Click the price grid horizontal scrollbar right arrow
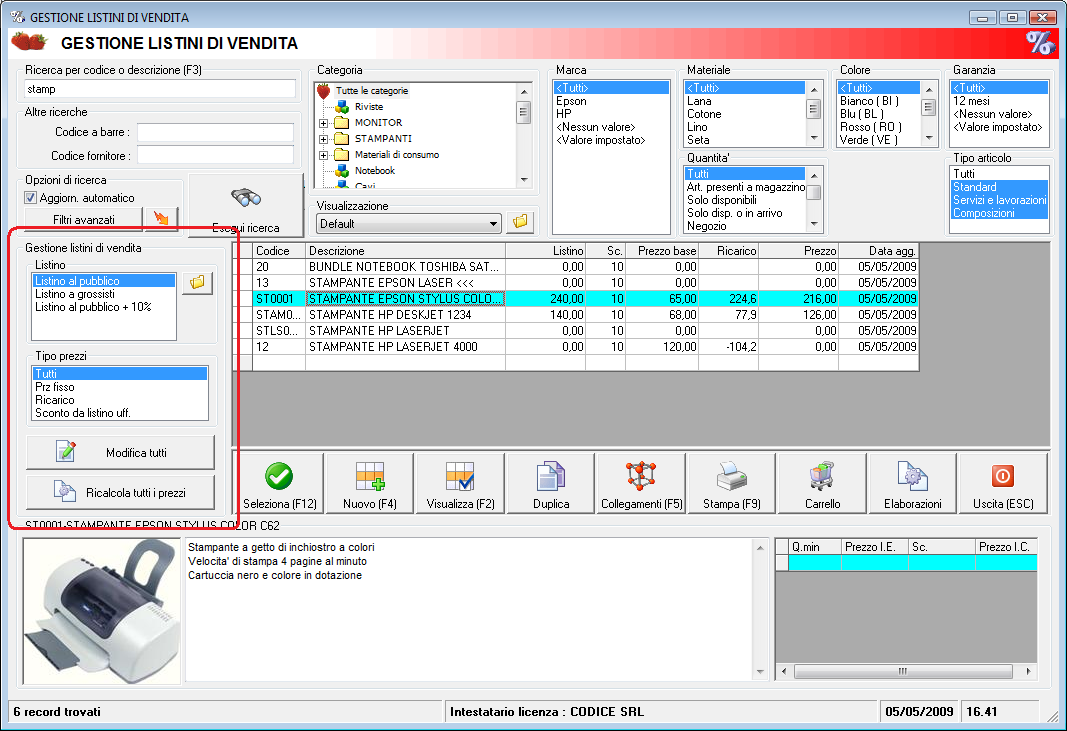 click(1028, 672)
